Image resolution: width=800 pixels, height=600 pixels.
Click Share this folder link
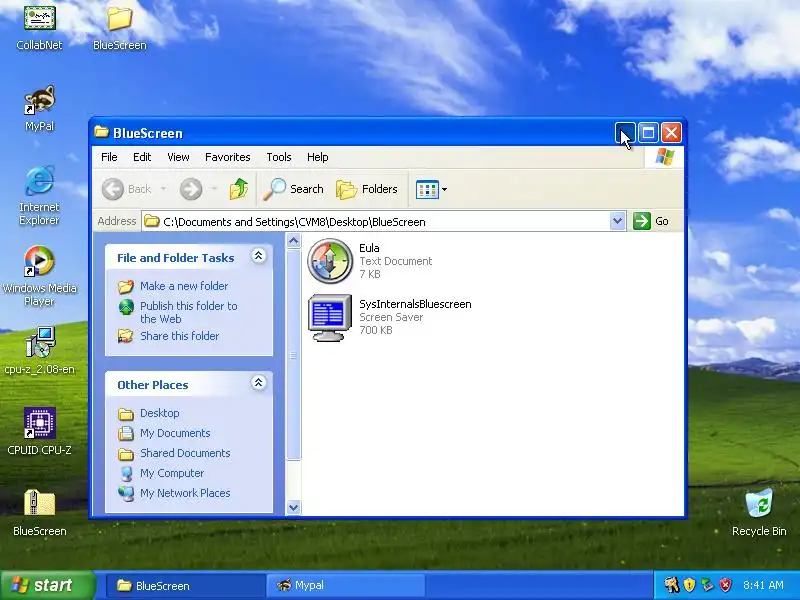tap(179, 336)
